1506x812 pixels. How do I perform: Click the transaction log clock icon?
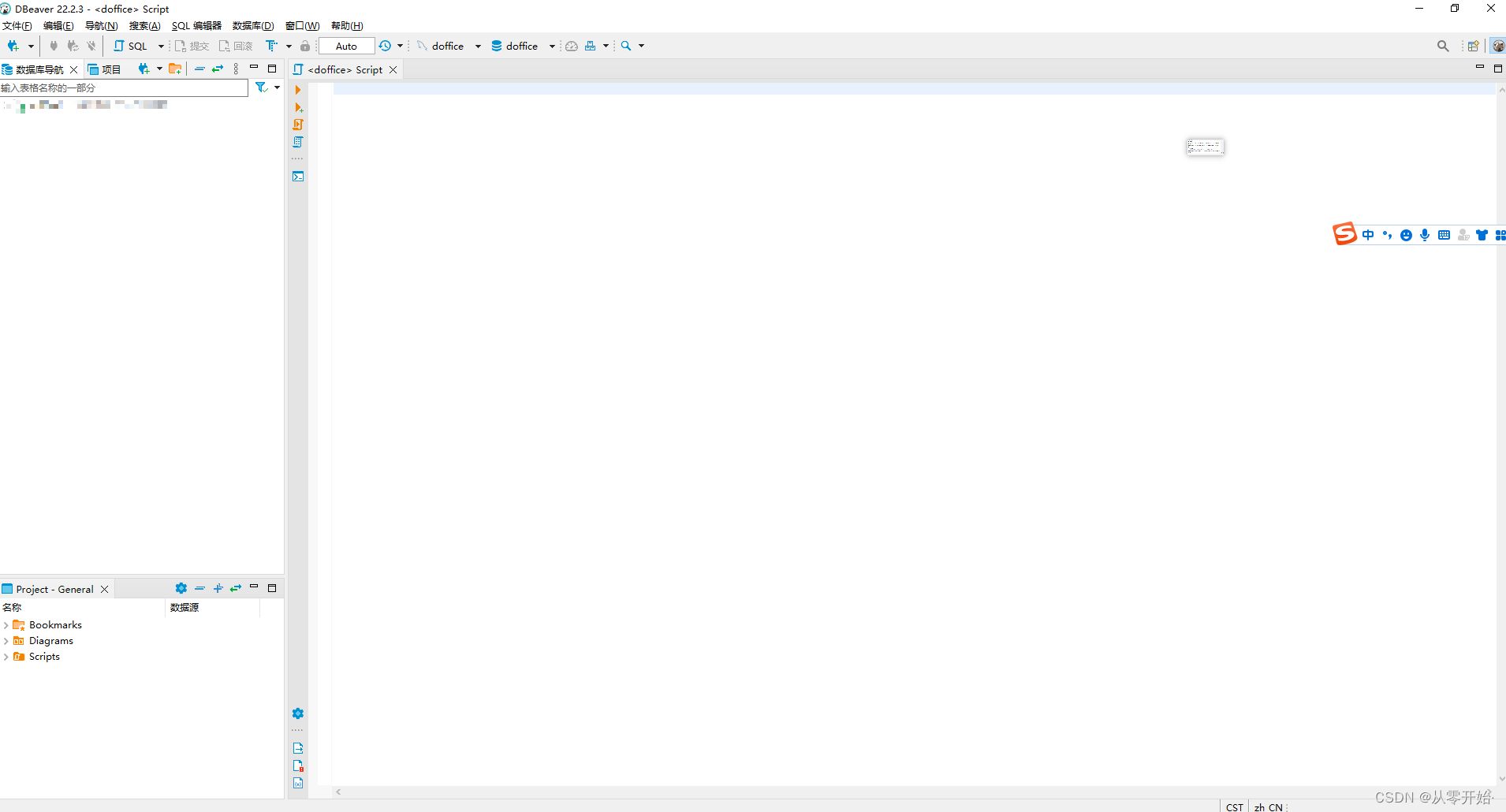click(385, 46)
